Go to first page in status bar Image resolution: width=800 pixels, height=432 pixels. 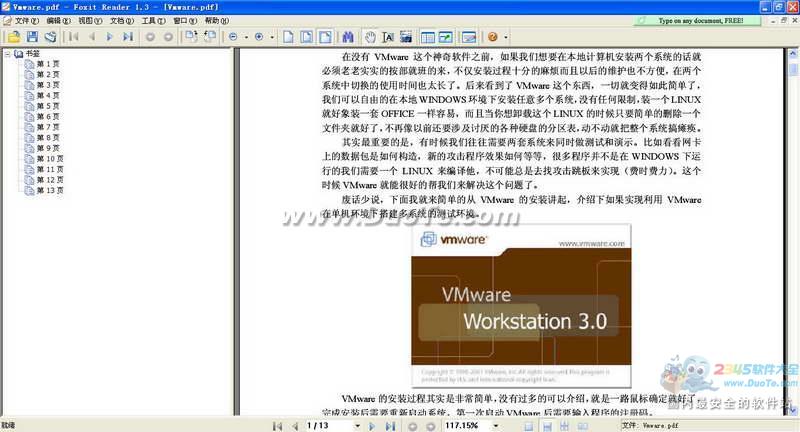[277, 426]
